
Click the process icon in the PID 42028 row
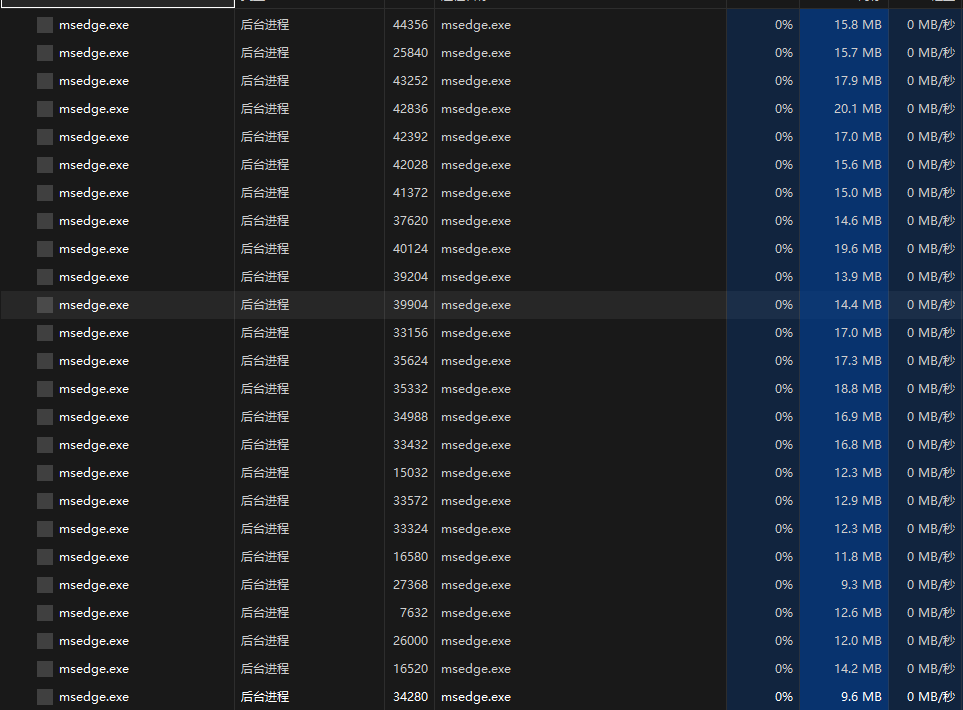[x=45, y=165]
